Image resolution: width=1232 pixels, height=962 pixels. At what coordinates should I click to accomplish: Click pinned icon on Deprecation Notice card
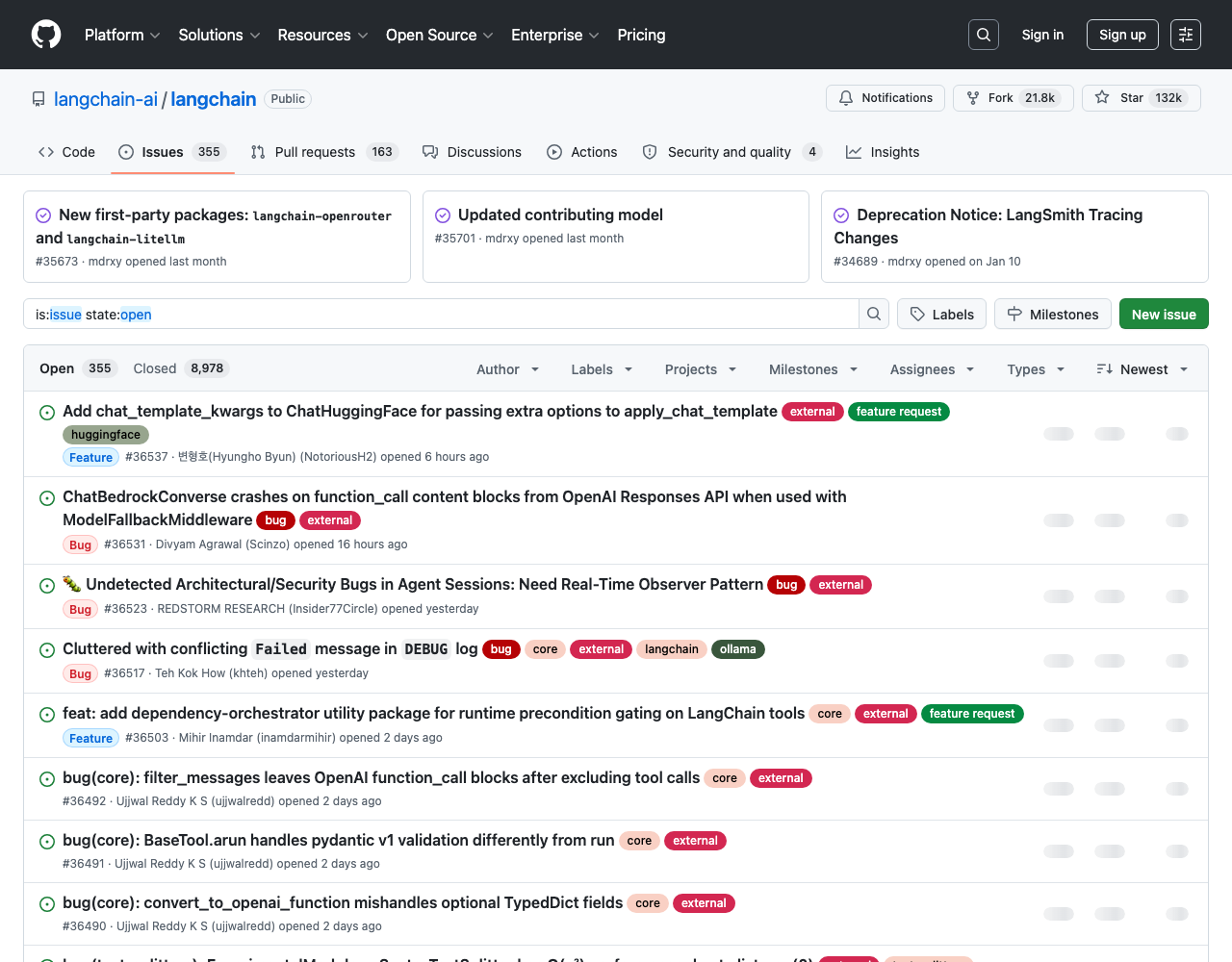click(x=841, y=215)
